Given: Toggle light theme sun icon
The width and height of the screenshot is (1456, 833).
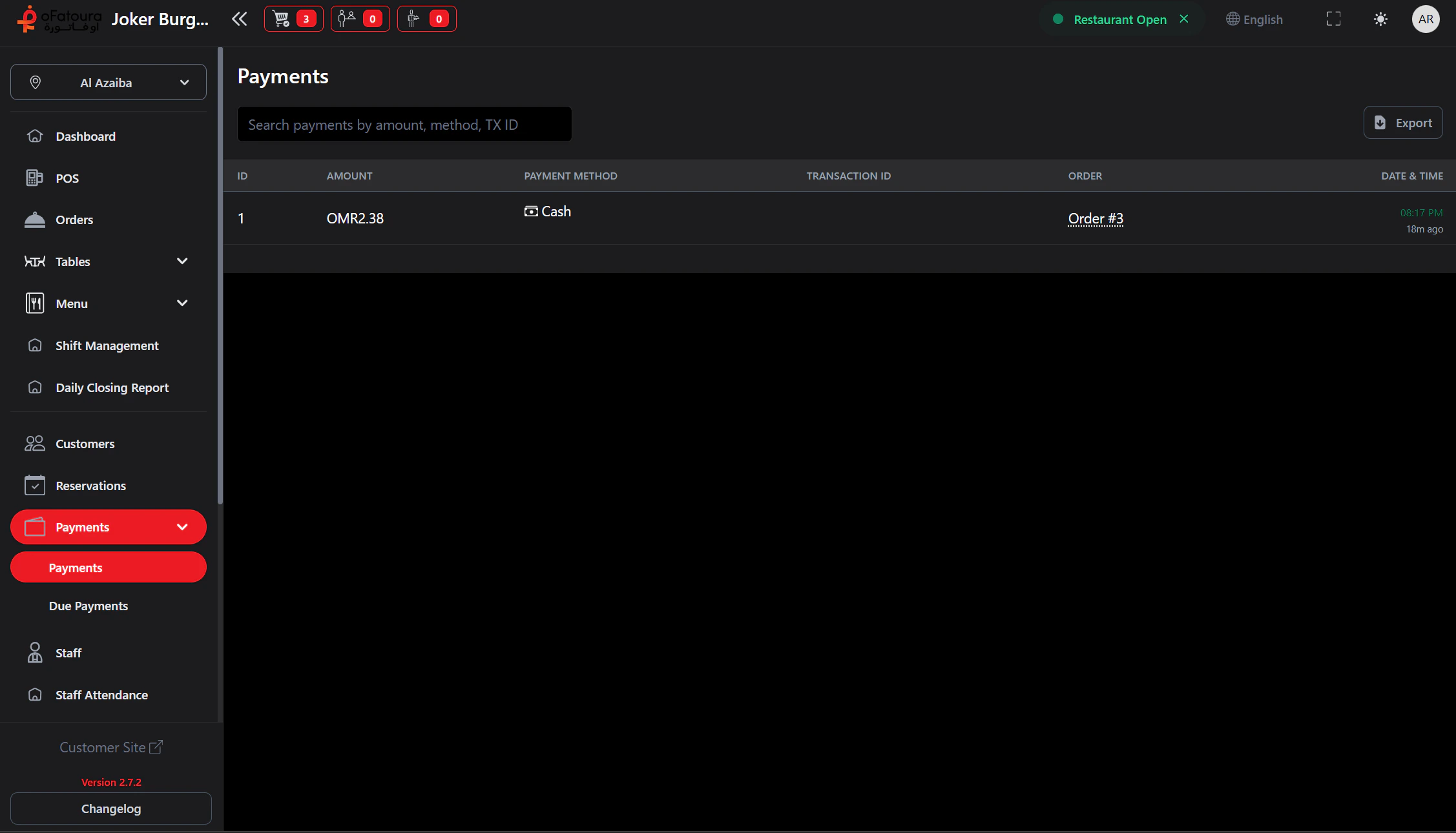Looking at the screenshot, I should click(1380, 19).
